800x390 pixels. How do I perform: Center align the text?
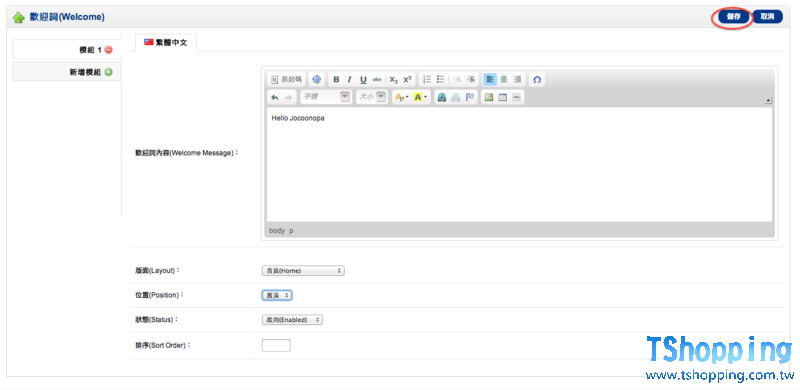(x=504, y=80)
